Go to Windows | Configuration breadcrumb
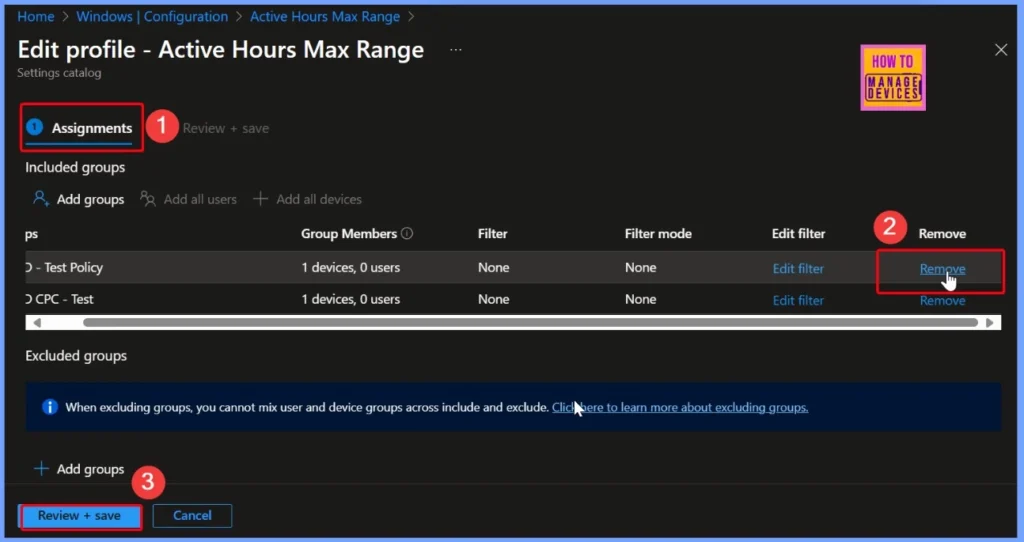1024x542 pixels. (x=152, y=16)
